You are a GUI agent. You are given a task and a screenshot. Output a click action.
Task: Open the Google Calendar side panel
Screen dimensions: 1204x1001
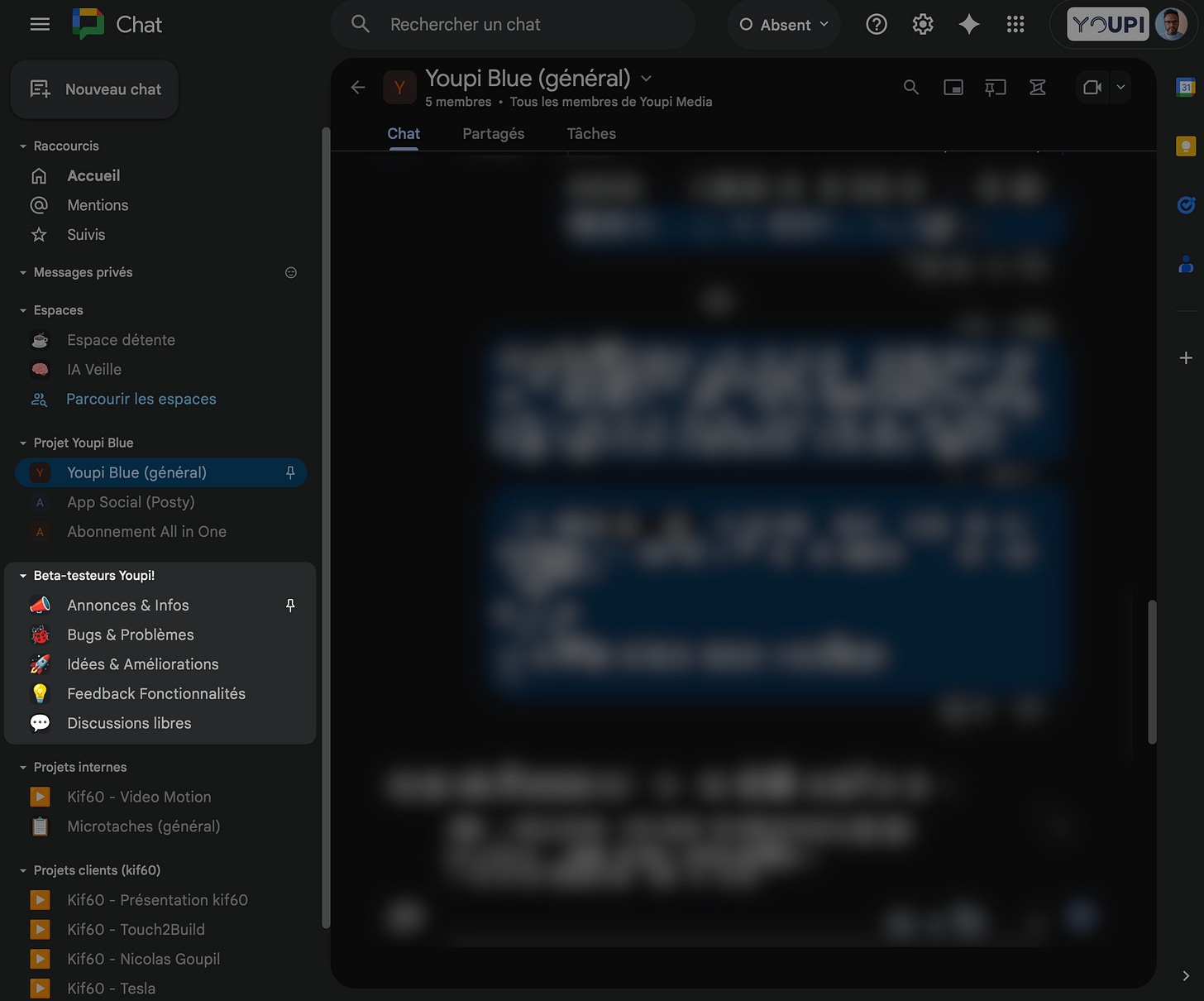click(x=1186, y=87)
